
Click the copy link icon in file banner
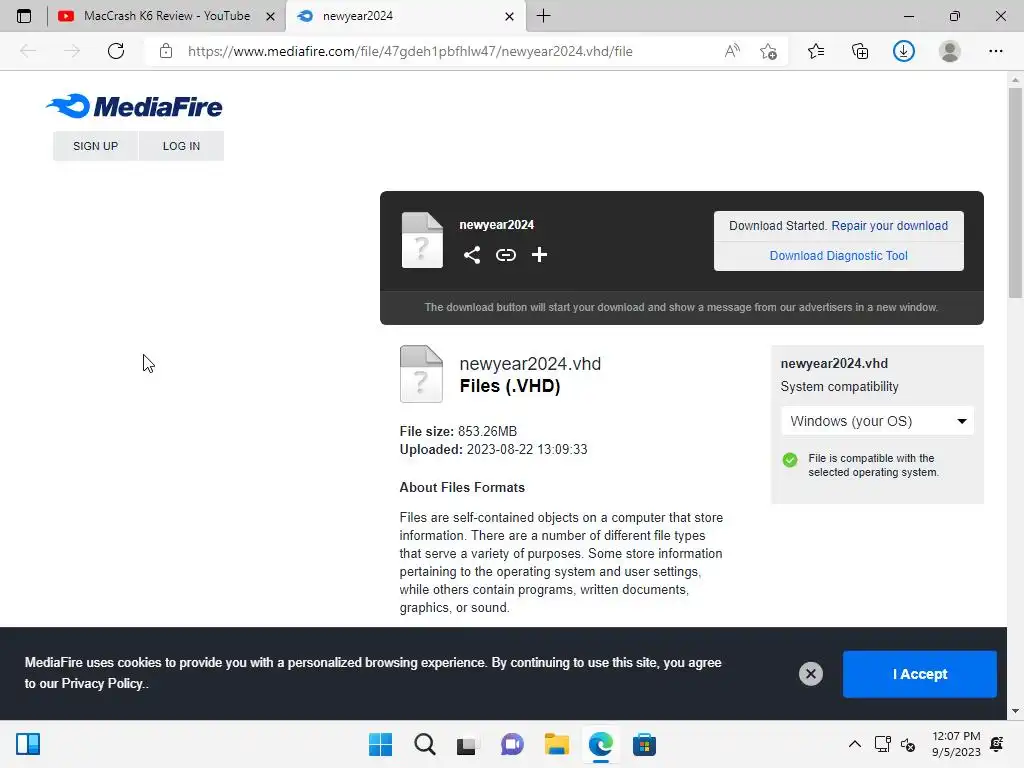tap(505, 255)
